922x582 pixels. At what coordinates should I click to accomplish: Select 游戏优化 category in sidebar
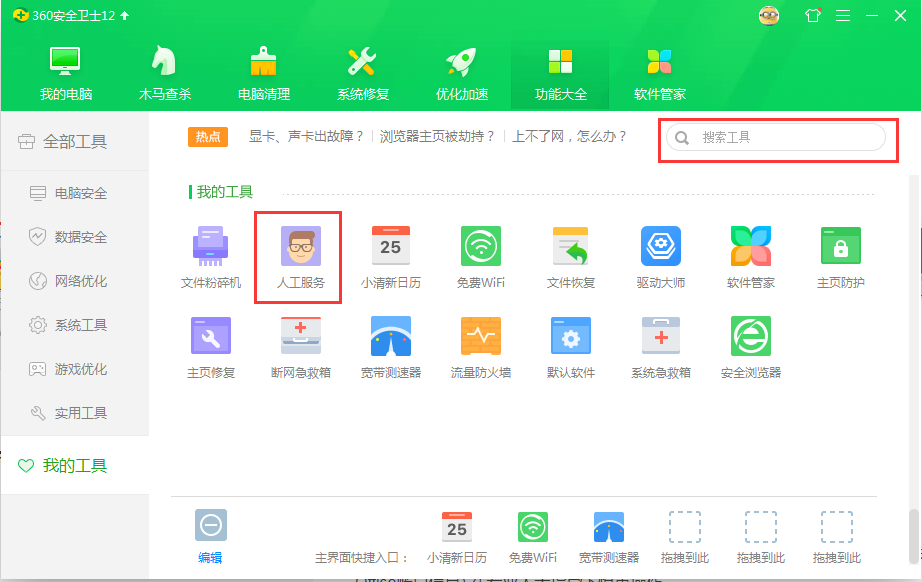[75, 369]
